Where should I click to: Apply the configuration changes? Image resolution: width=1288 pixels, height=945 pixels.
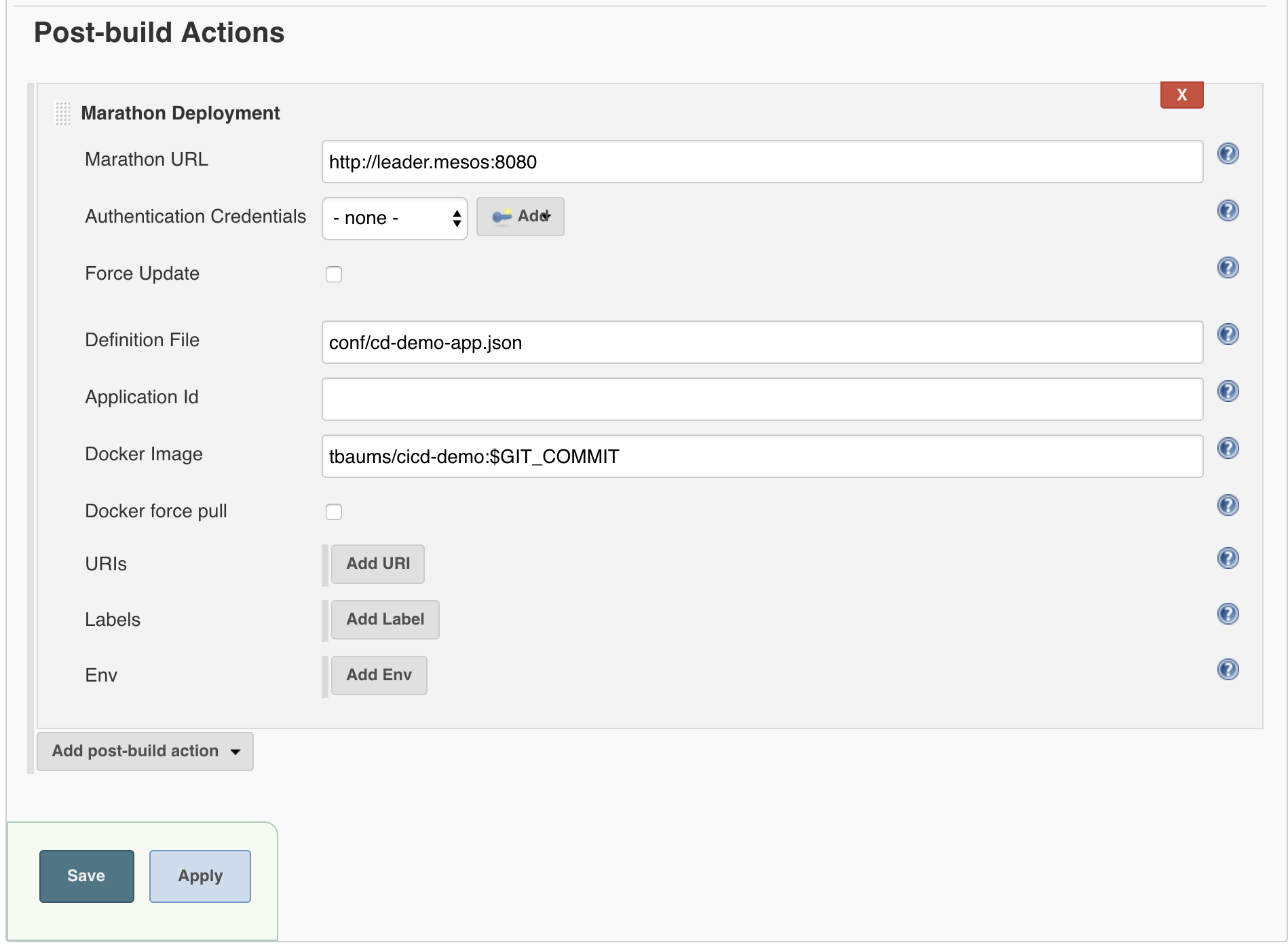pos(200,876)
